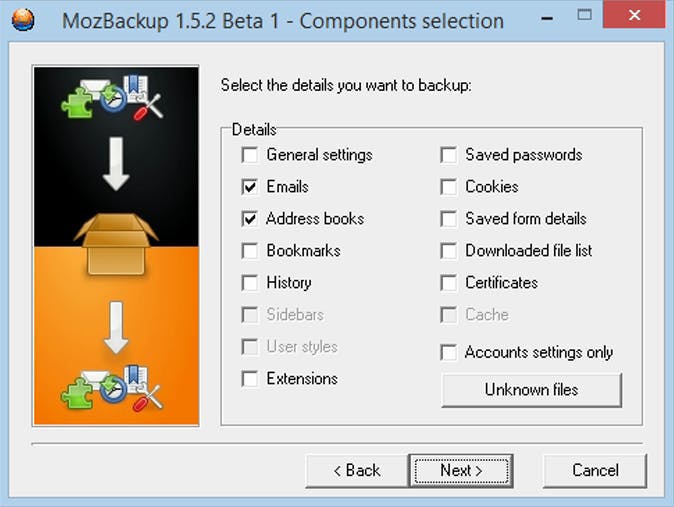Enable Saved form details backup
The height and width of the screenshot is (507, 674).
point(448,219)
